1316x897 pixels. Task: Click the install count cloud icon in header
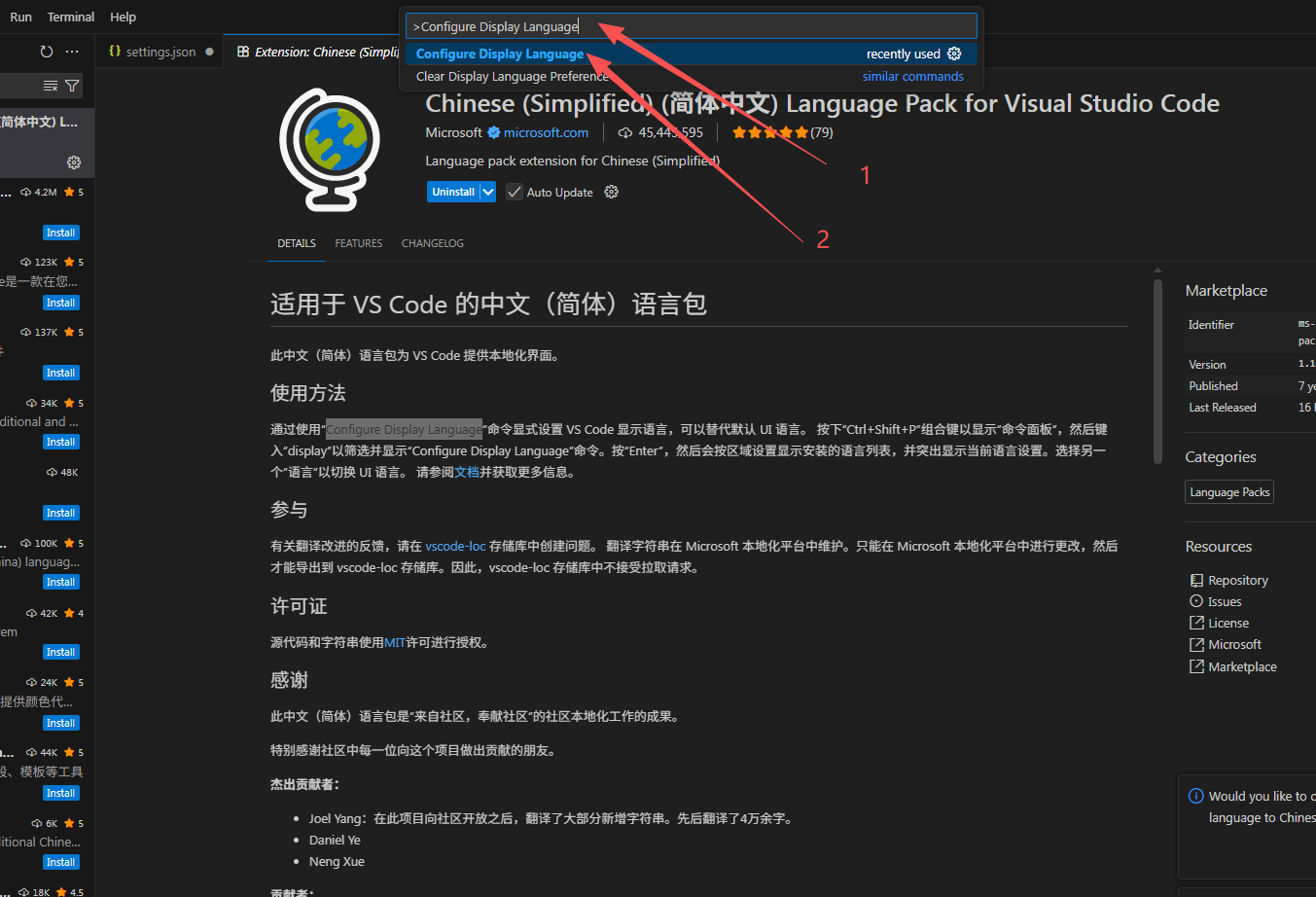[x=625, y=132]
